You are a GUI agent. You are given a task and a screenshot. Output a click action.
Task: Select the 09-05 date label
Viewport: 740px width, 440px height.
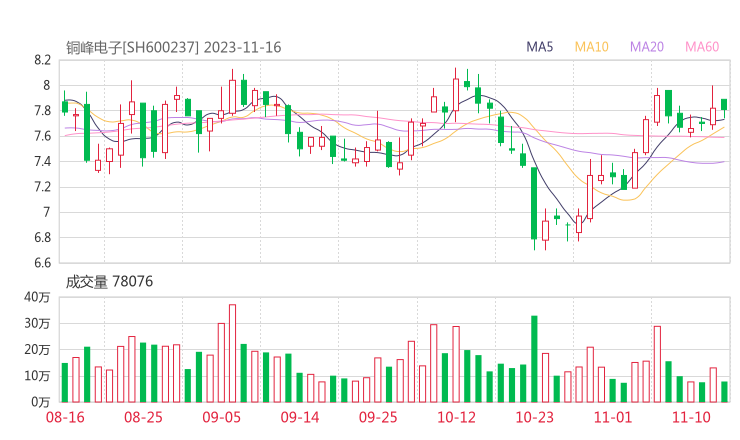click(221, 416)
